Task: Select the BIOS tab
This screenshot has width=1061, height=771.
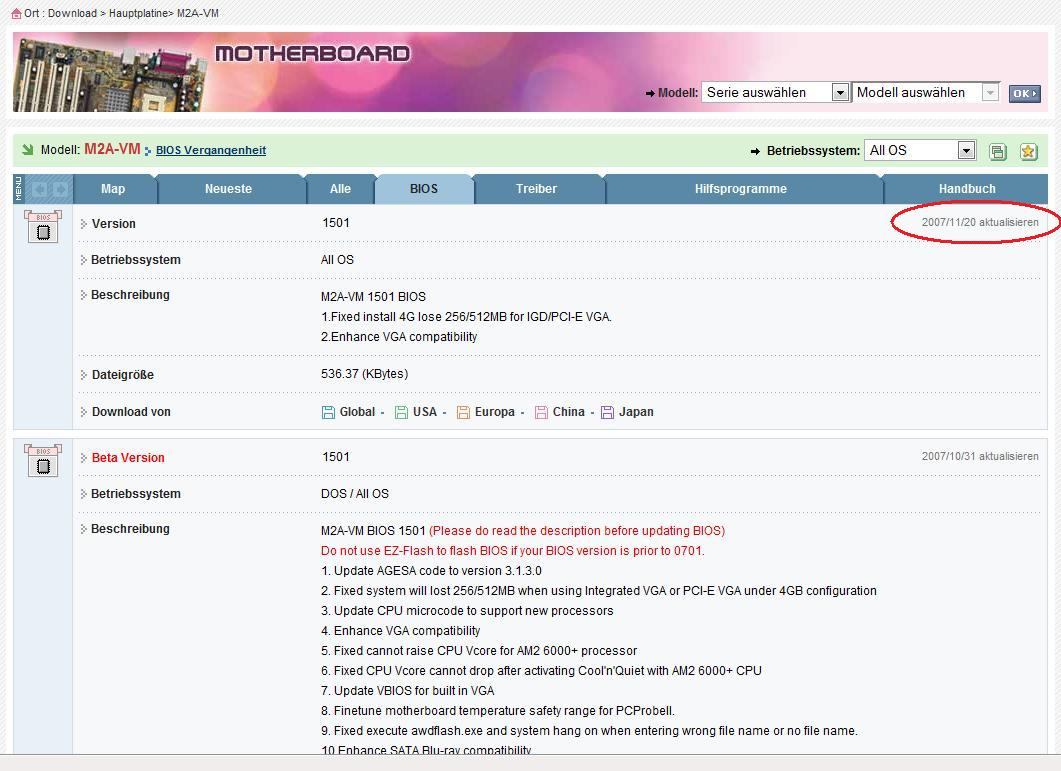Action: pos(424,189)
